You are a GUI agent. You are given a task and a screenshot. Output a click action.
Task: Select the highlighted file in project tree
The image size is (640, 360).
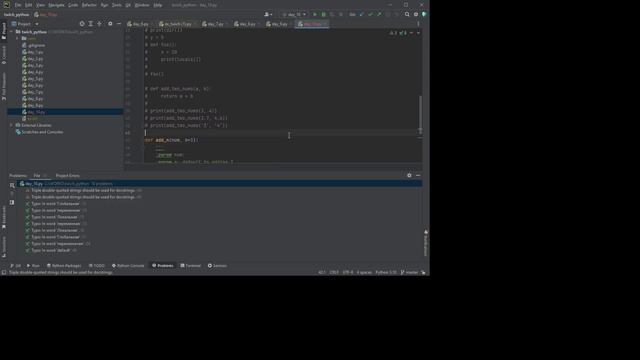[x=65, y=112]
